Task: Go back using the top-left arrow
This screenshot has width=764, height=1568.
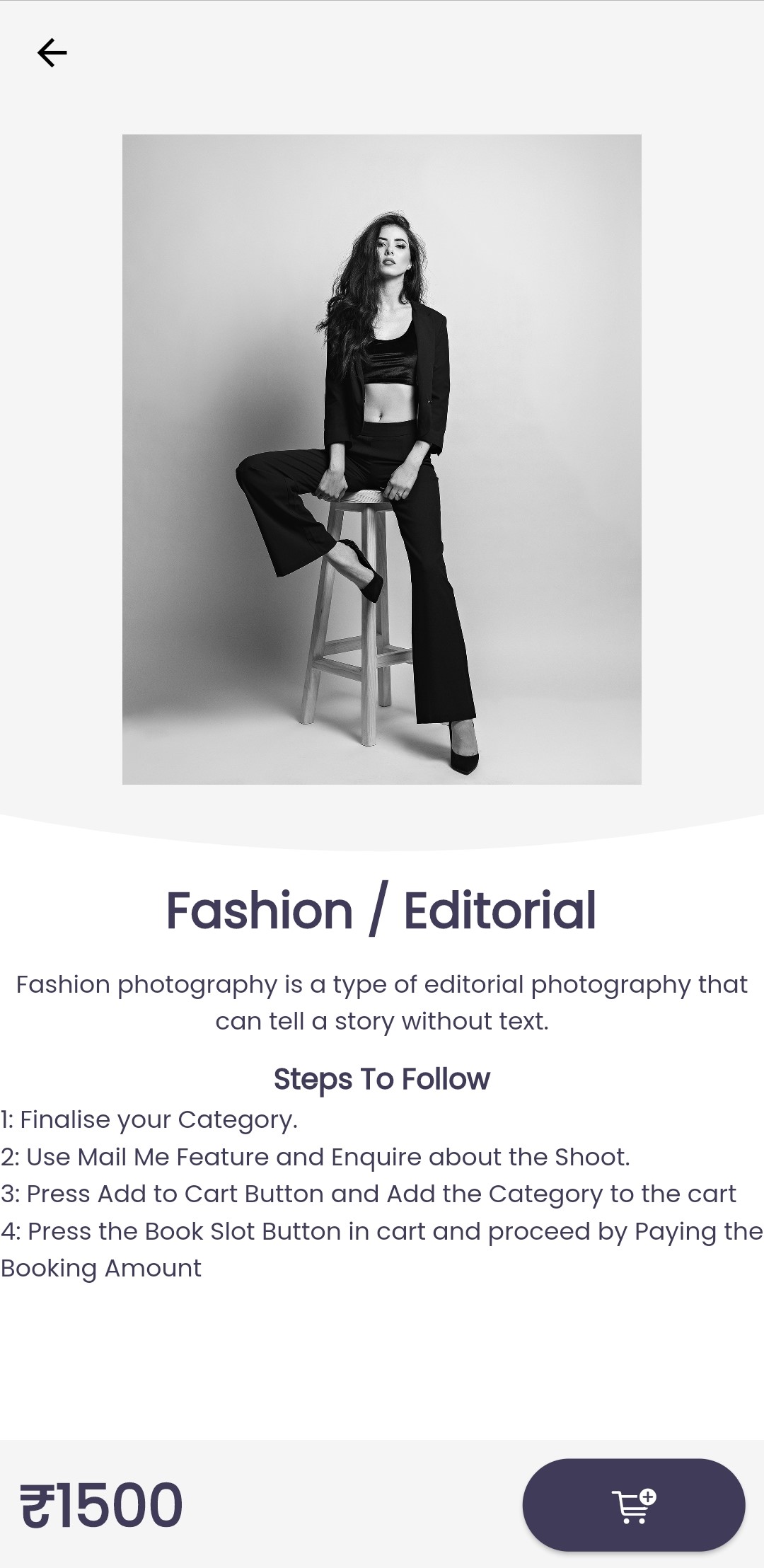Action: coord(52,53)
